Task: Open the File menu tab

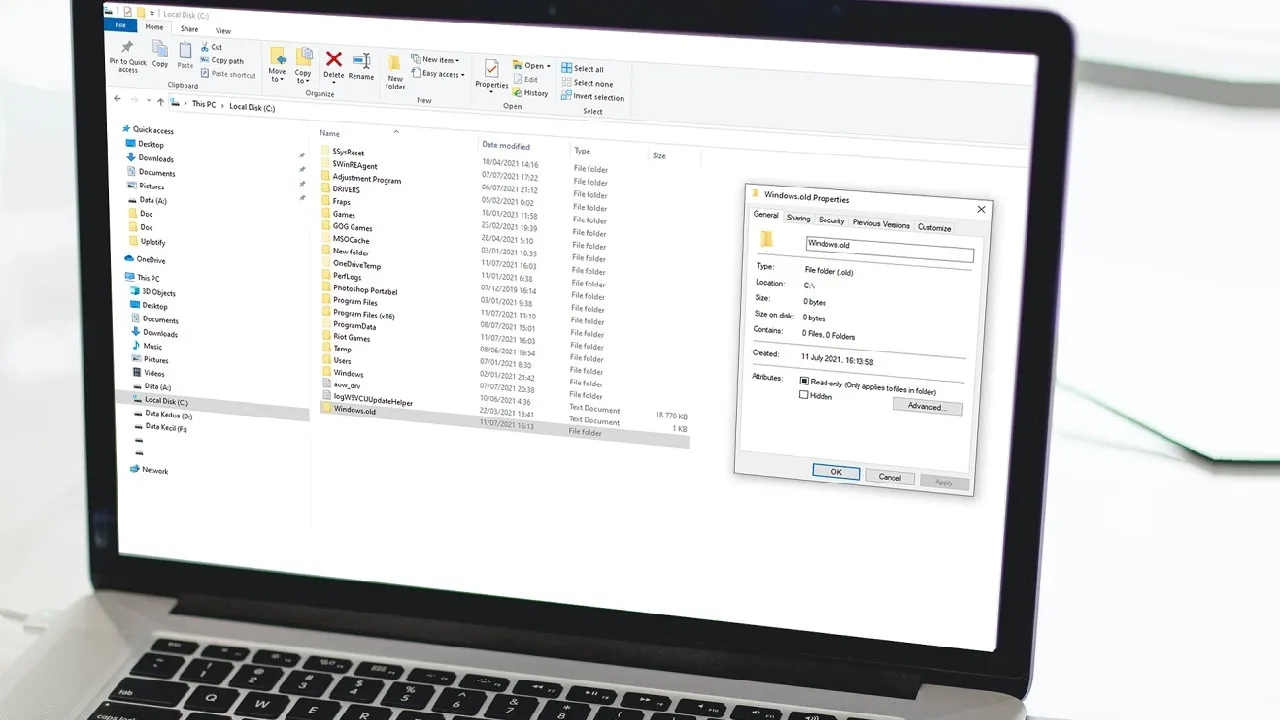Action: click(x=121, y=24)
